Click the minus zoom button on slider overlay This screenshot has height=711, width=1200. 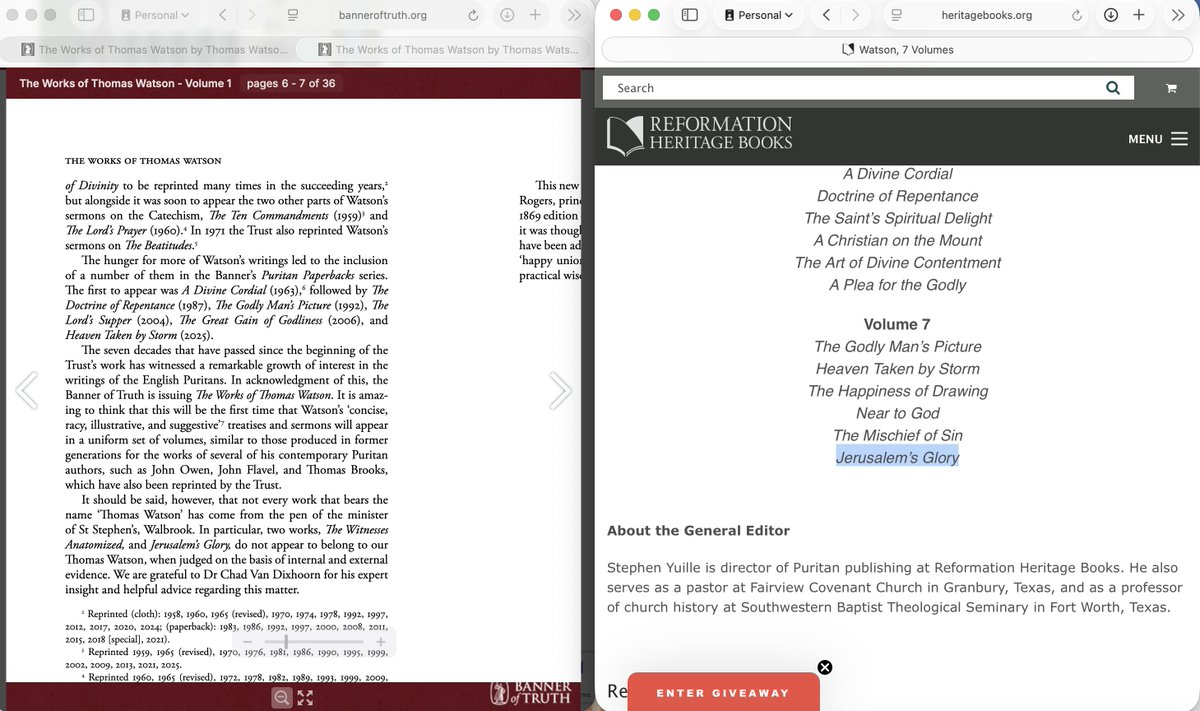click(247, 641)
